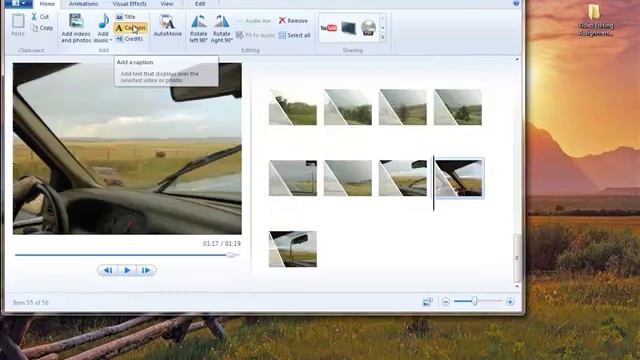Click the video preview monitor
The height and width of the screenshot is (360, 640).
pyautogui.click(x=127, y=149)
